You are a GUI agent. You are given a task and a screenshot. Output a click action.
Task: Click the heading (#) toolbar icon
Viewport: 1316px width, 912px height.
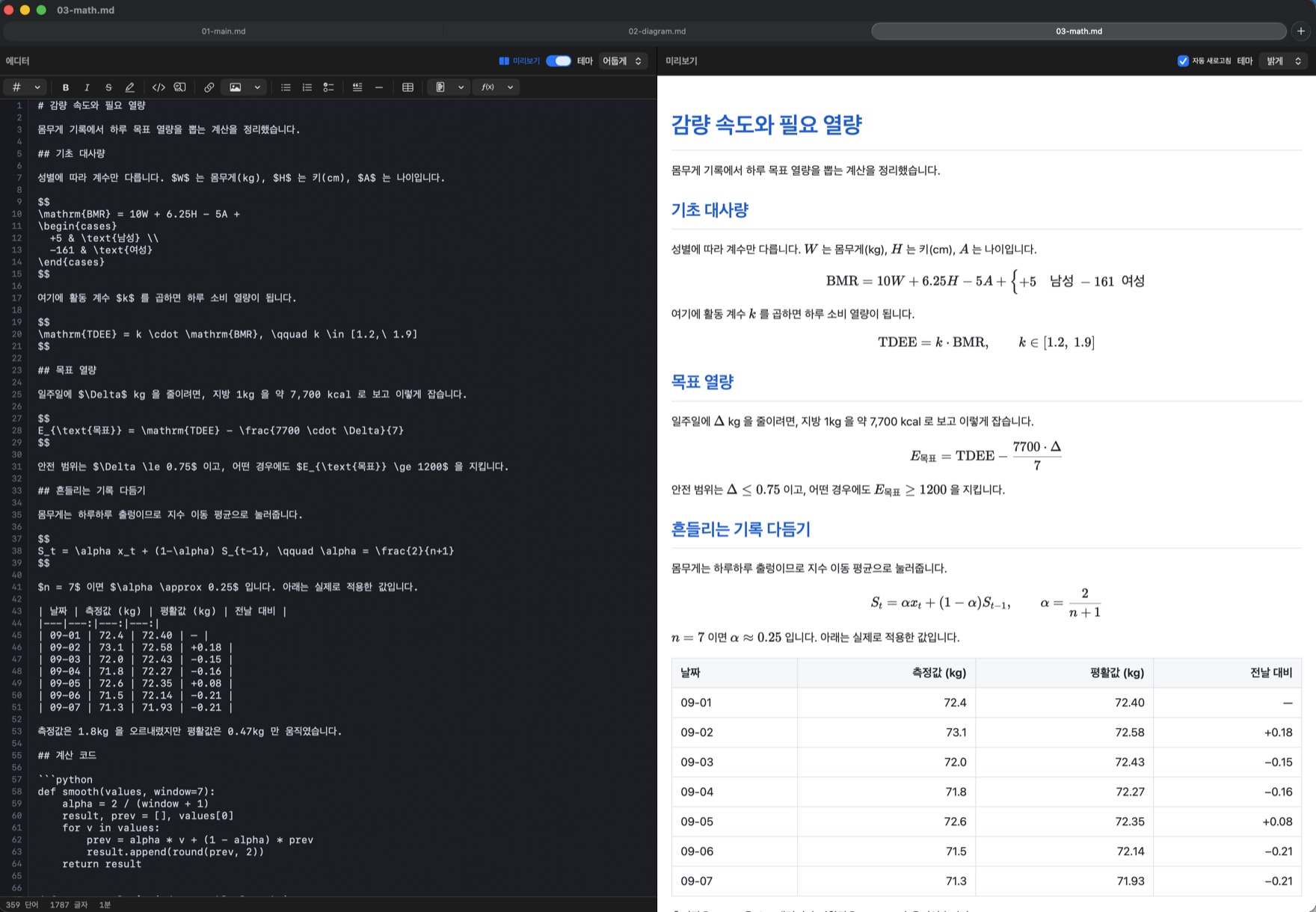click(16, 87)
